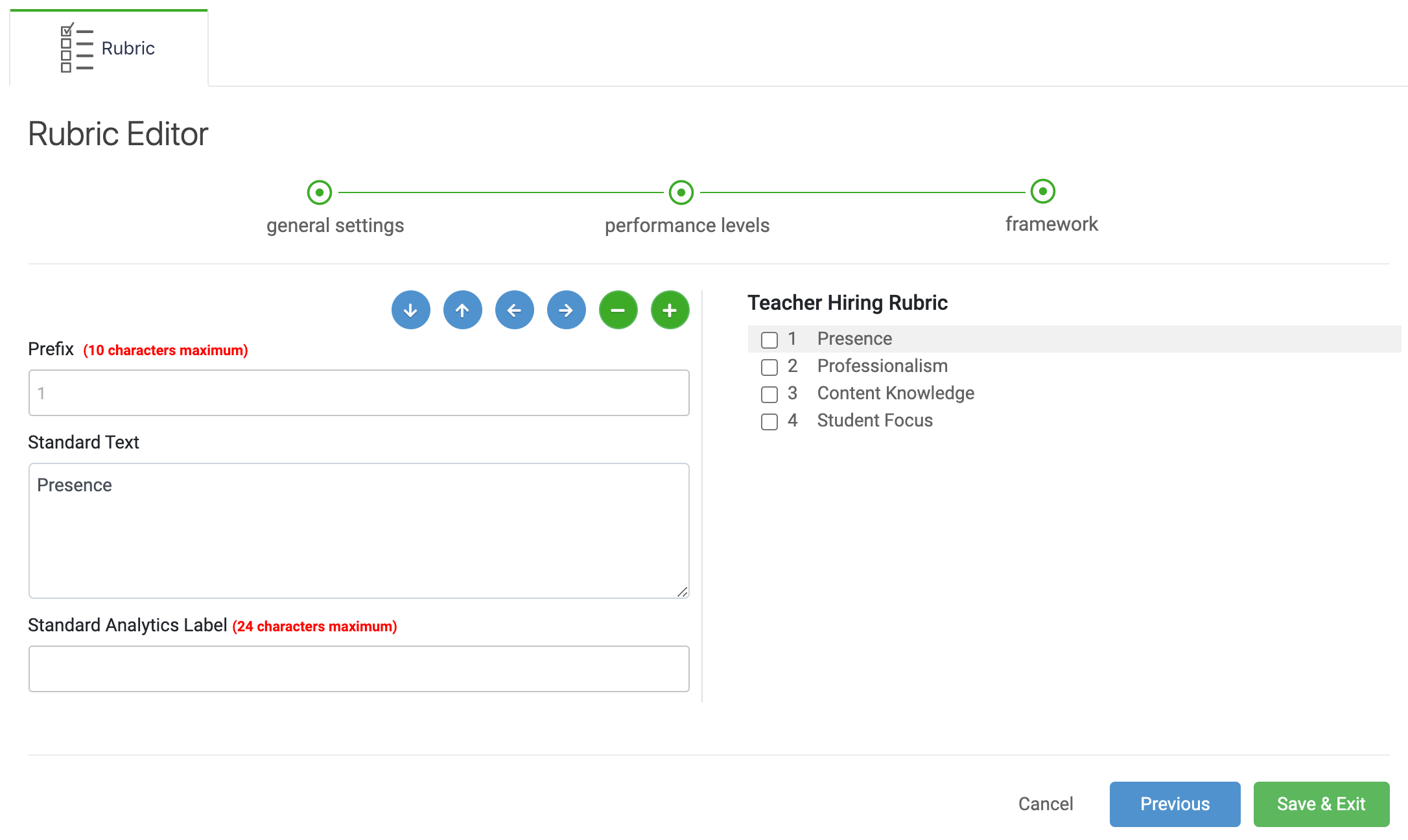The width and height of the screenshot is (1408, 840).
Task: Check the Professionalism standard checkbox
Action: coord(769,367)
